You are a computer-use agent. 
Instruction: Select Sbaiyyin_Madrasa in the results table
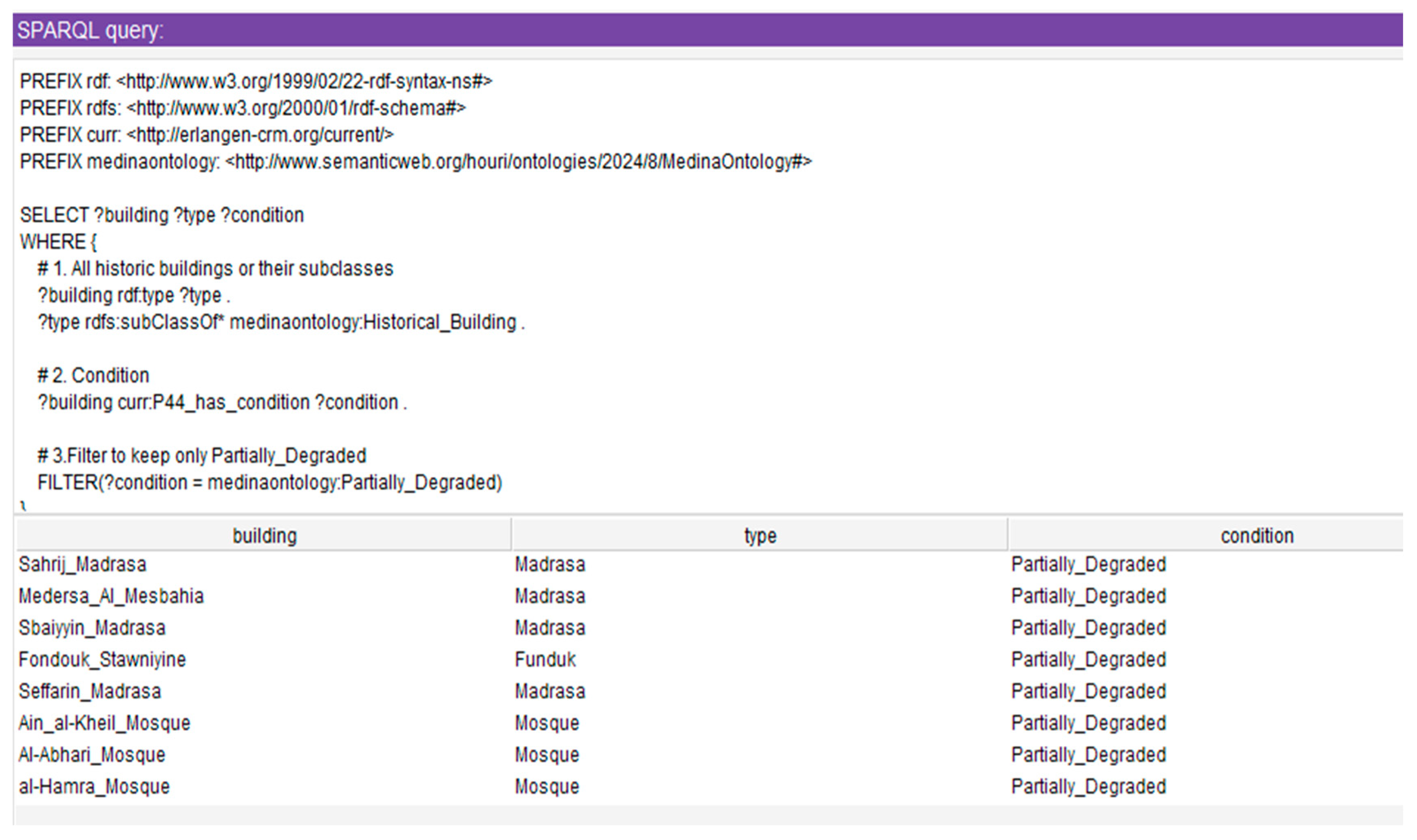[92, 628]
